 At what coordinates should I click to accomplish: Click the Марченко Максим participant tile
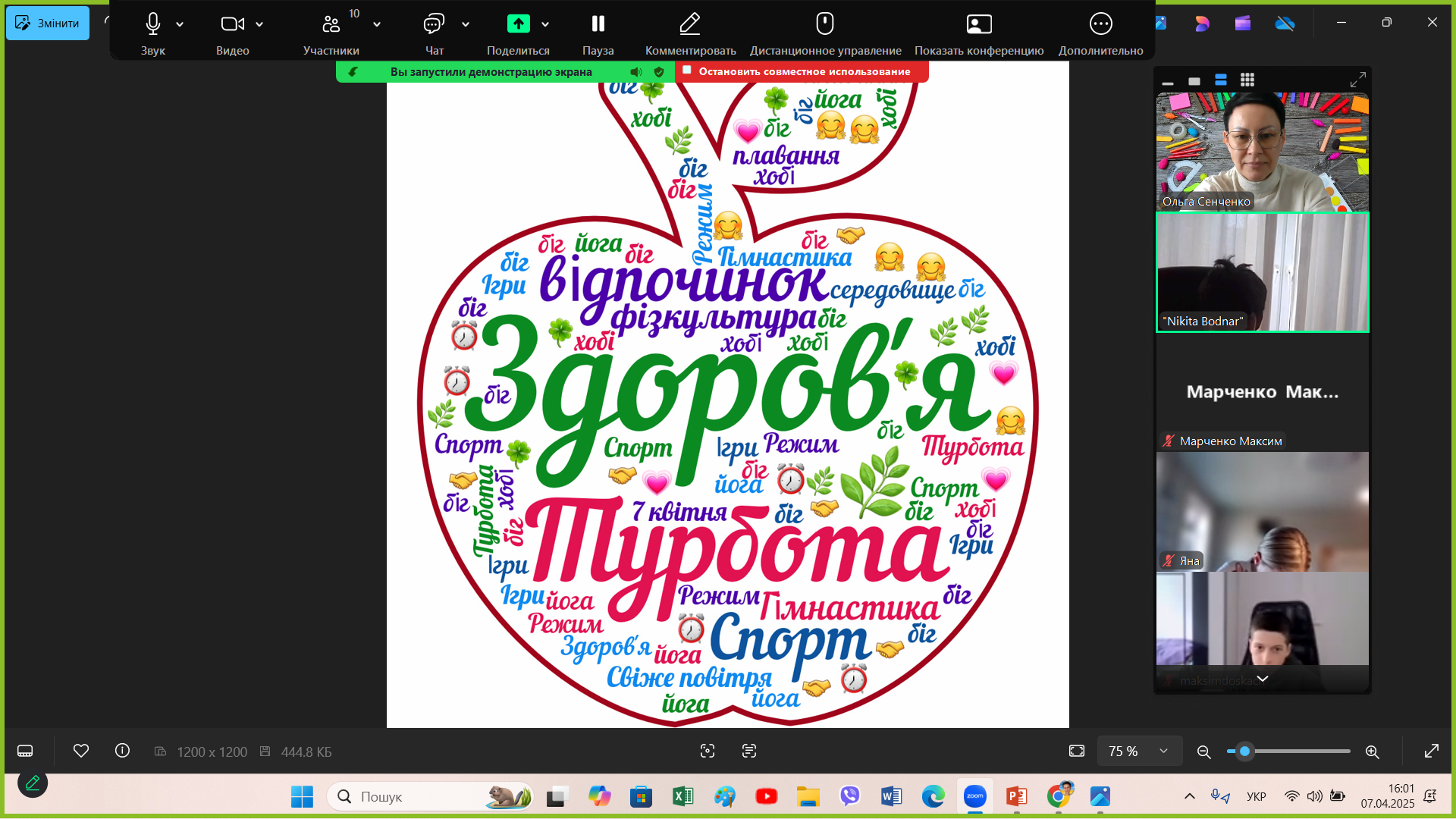[1263, 392]
